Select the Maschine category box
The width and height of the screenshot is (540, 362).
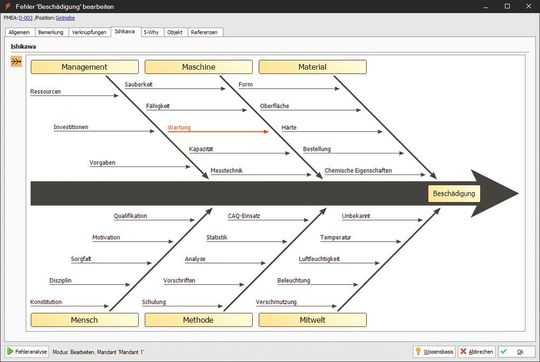[198, 67]
